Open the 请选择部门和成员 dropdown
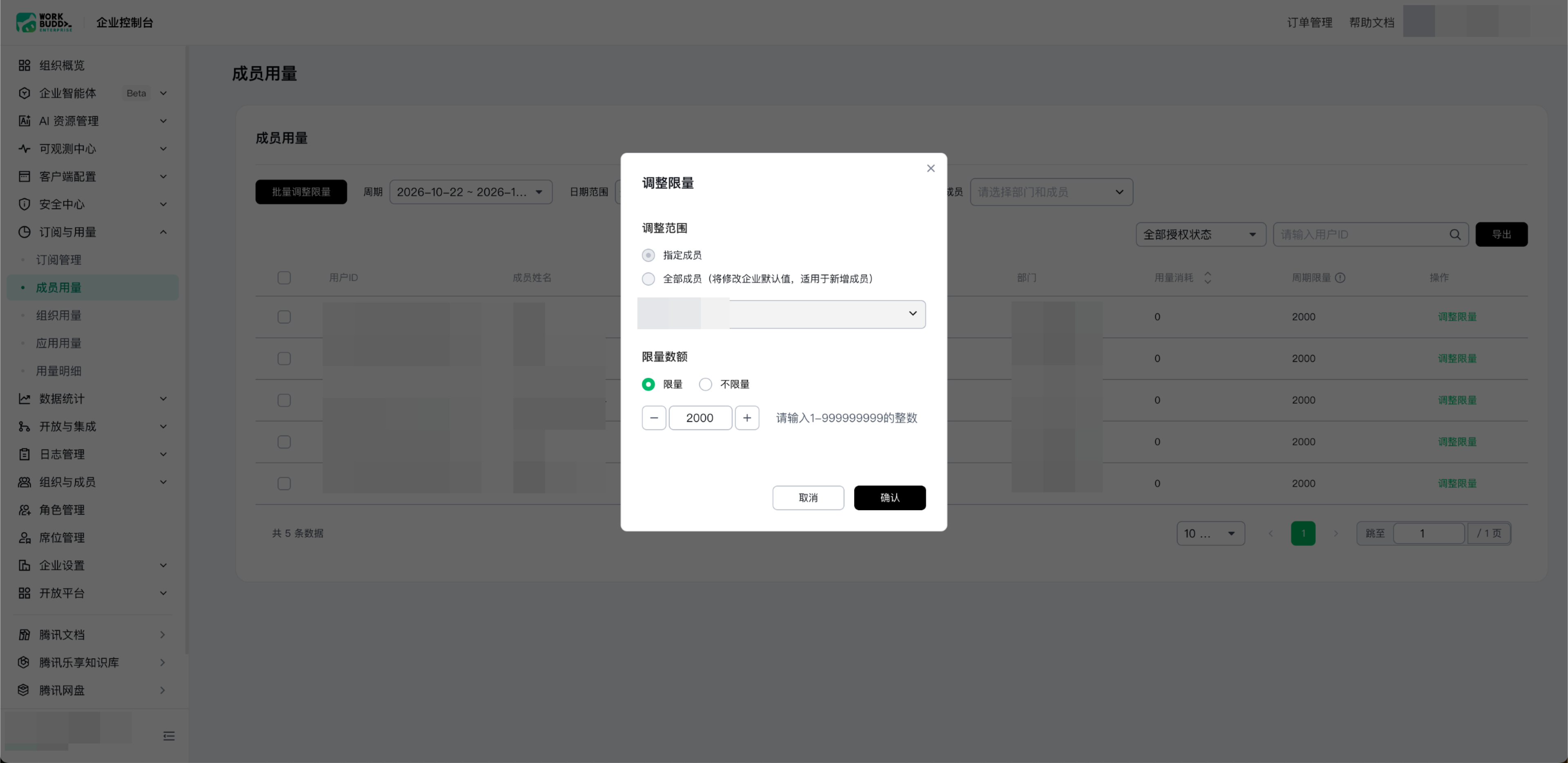Screen dimensions: 1568x763 pos(1051,192)
